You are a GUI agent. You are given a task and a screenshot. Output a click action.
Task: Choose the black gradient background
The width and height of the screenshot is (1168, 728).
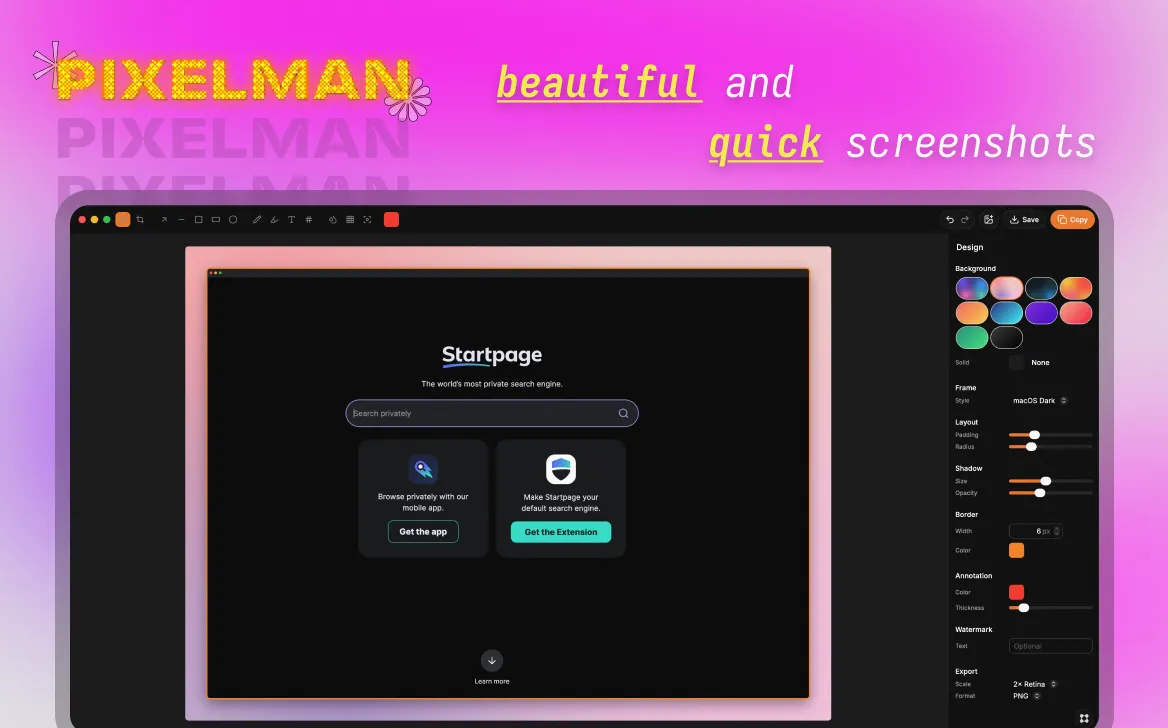pos(1006,338)
